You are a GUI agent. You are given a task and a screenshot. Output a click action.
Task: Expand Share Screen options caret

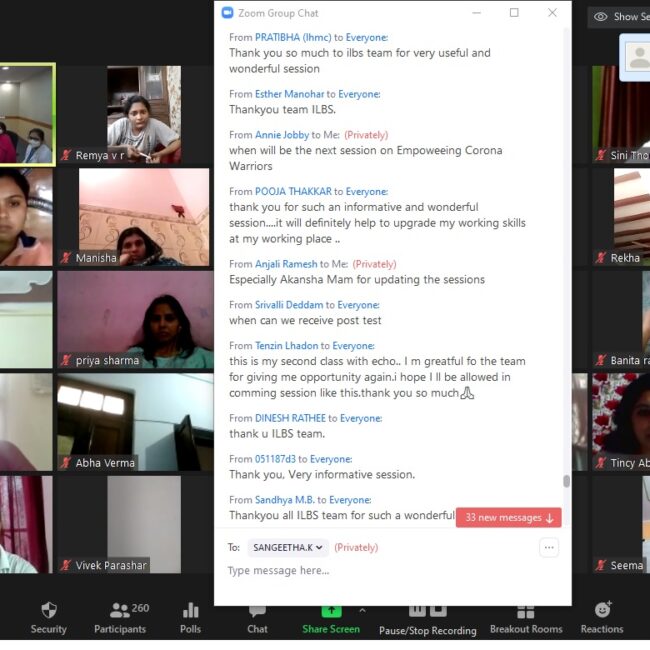(362, 609)
